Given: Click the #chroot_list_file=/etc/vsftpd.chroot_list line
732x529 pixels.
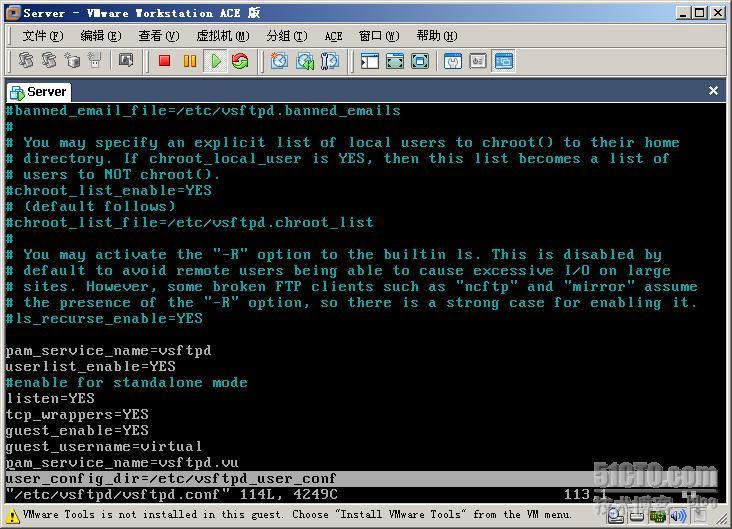Looking at the screenshot, I should [x=190, y=222].
